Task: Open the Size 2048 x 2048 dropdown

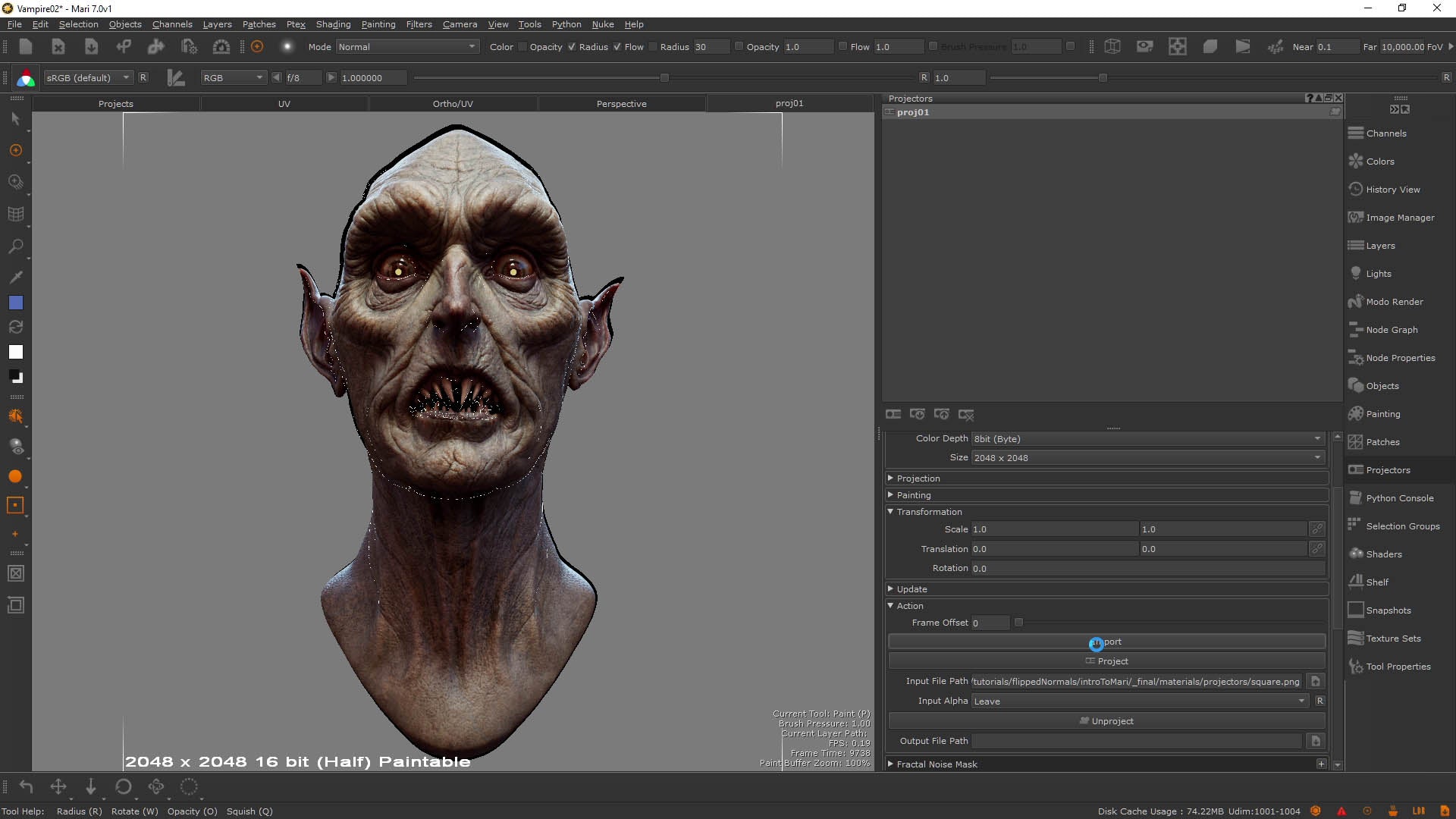Action: pos(1148,458)
